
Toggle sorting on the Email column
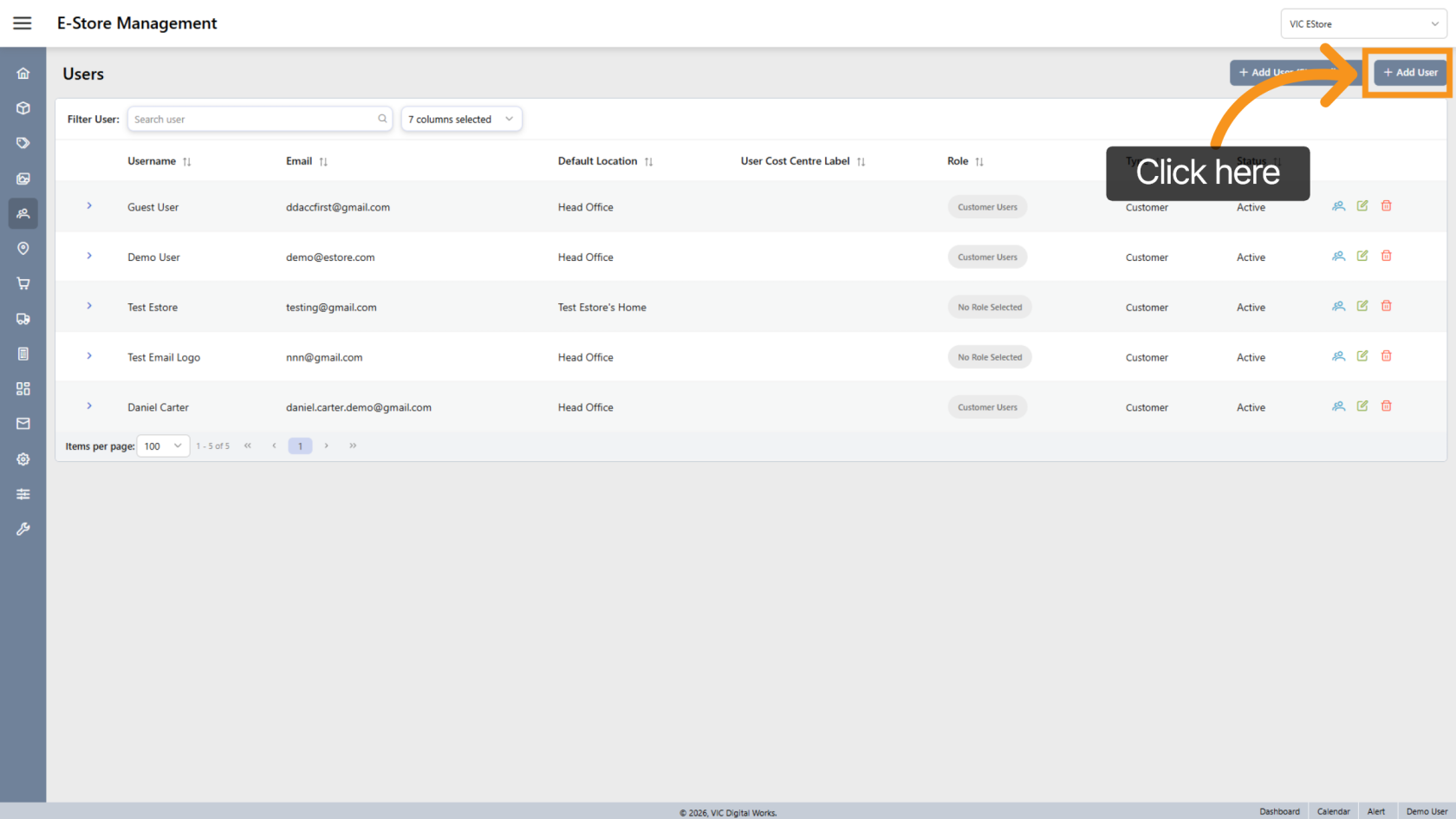pos(323,160)
